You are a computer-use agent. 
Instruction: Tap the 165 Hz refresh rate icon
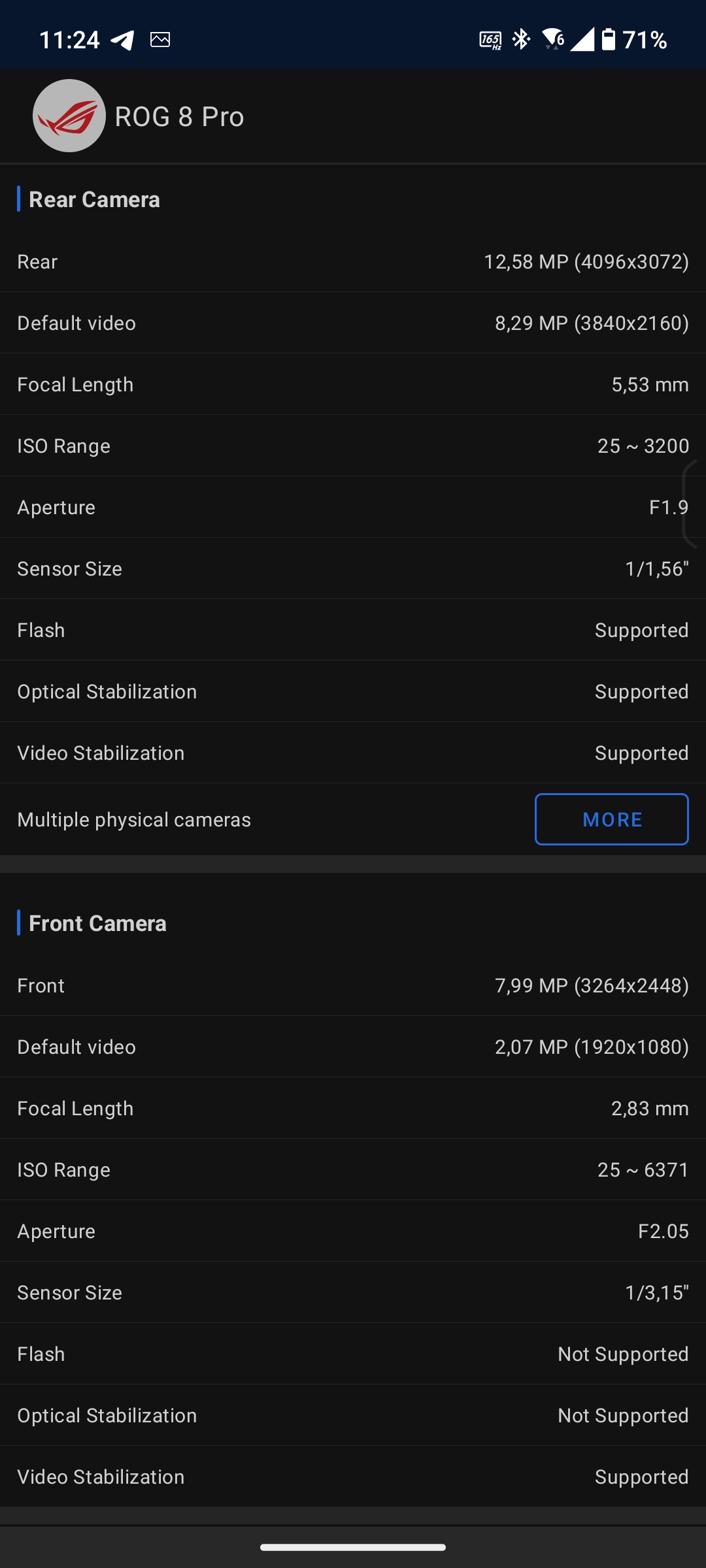[x=490, y=41]
